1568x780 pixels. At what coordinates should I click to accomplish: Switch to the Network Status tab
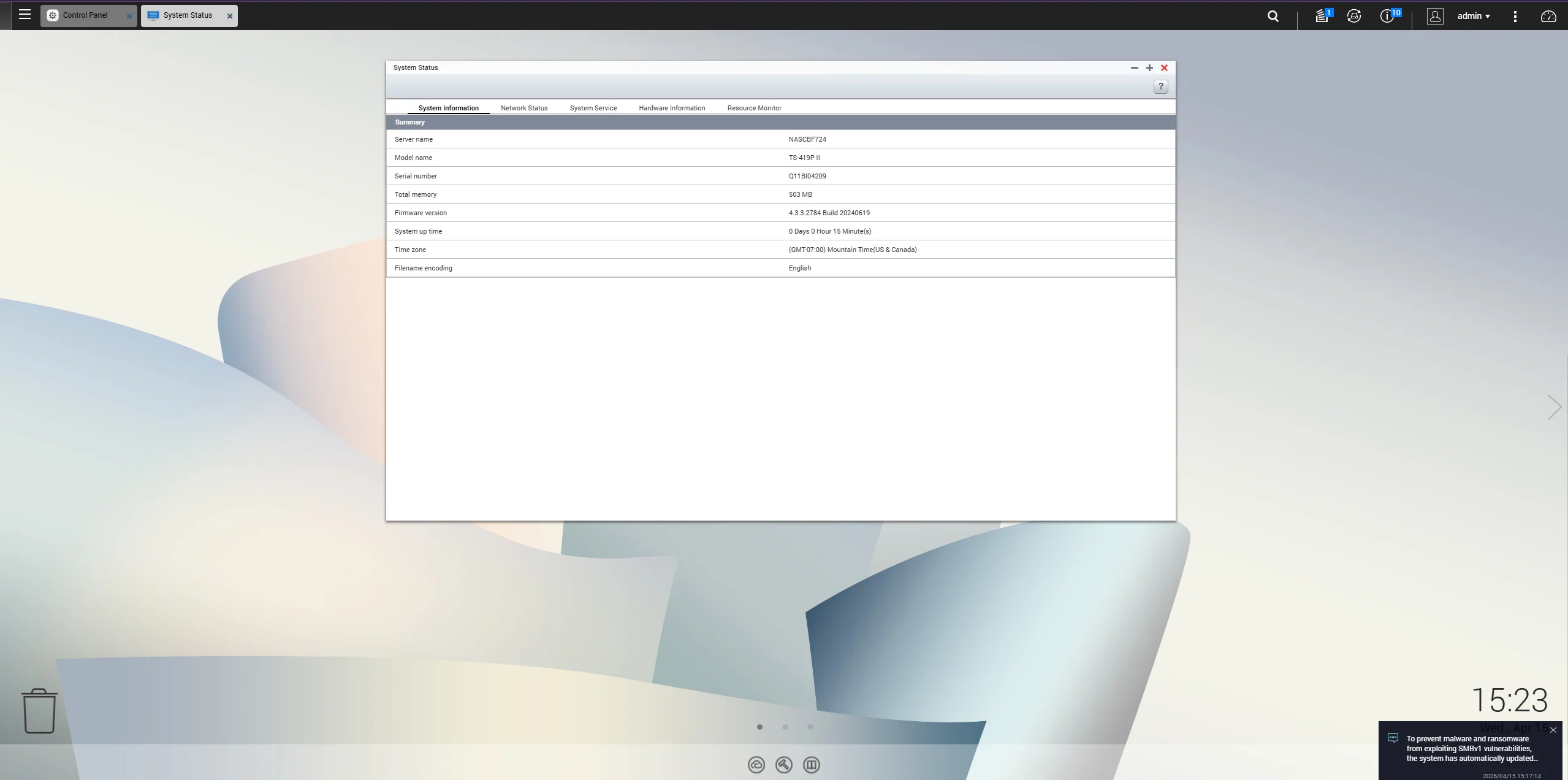(524, 108)
